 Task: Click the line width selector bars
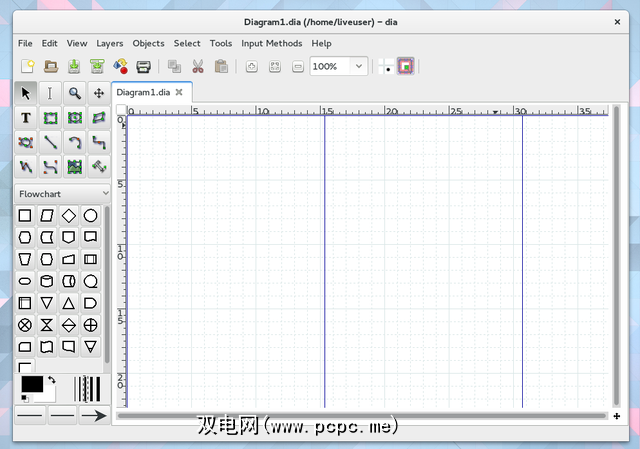point(87,389)
